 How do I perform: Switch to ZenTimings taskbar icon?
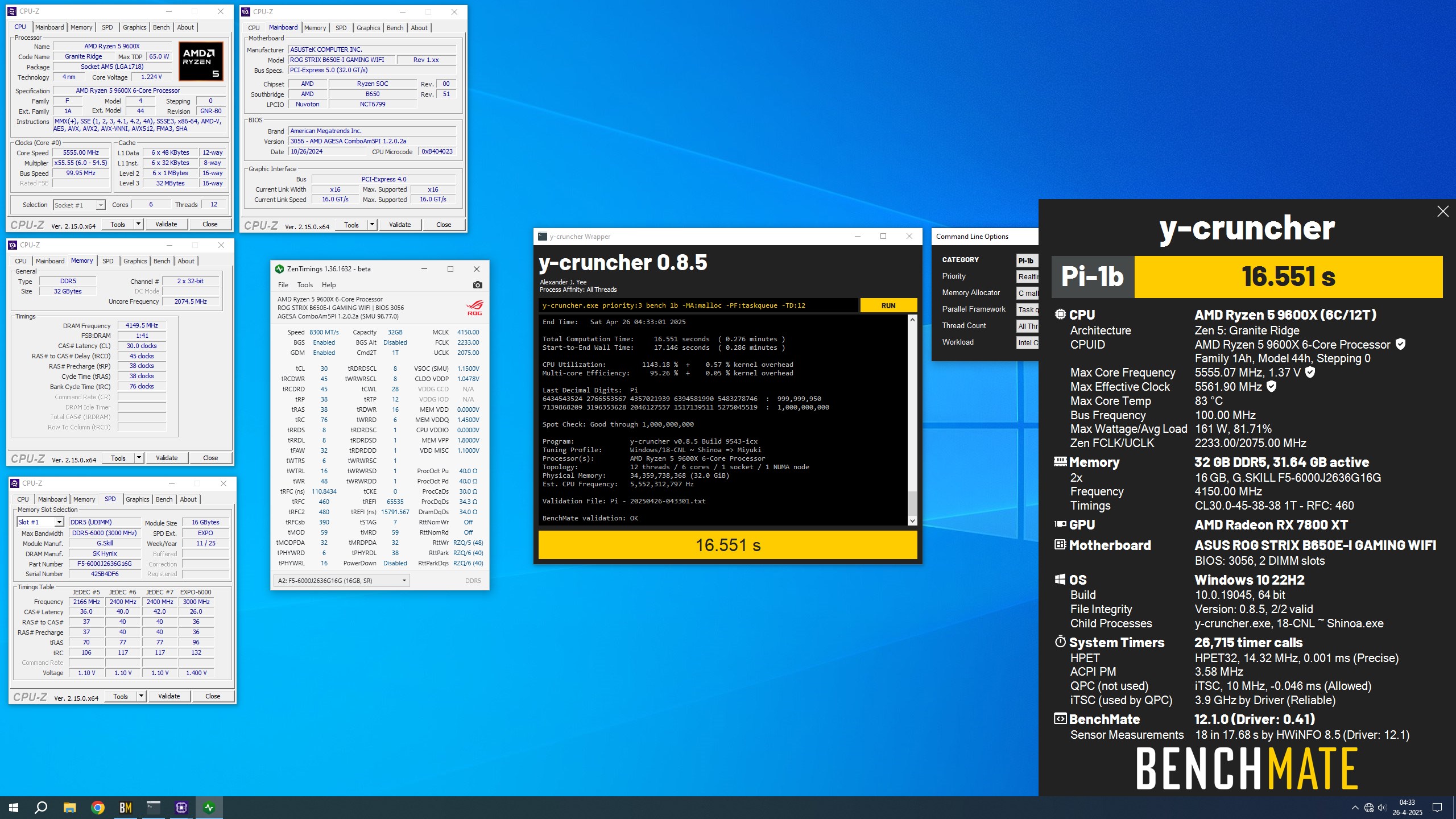point(209,807)
